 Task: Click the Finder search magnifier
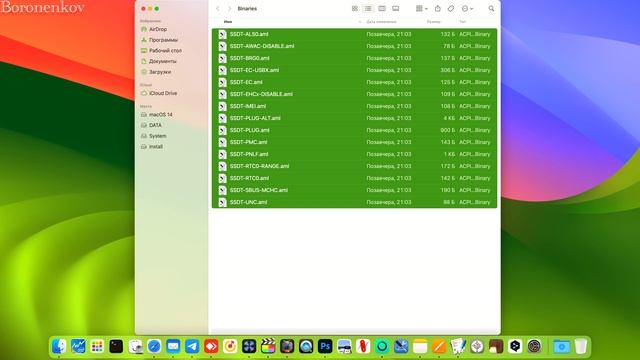click(x=491, y=9)
